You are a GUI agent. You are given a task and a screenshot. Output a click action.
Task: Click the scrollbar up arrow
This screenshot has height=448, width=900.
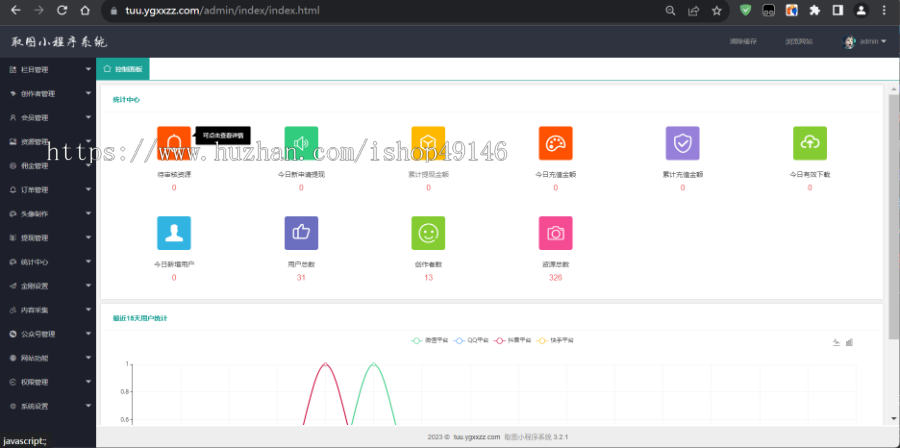894,89
